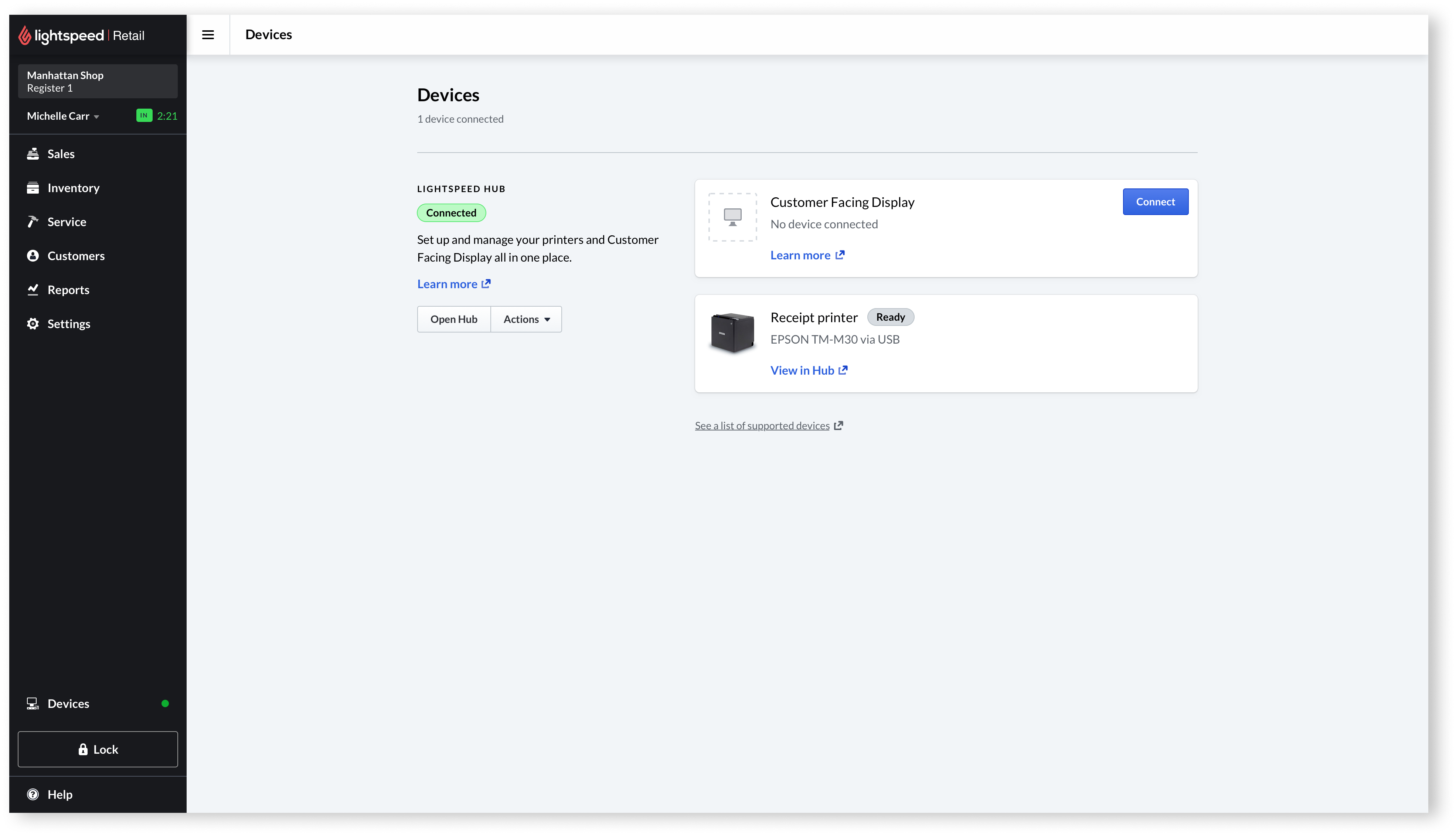Image resolution: width=1456 pixels, height=835 pixels.
Task: Click external-link icon after supported devices link
Action: (x=838, y=426)
